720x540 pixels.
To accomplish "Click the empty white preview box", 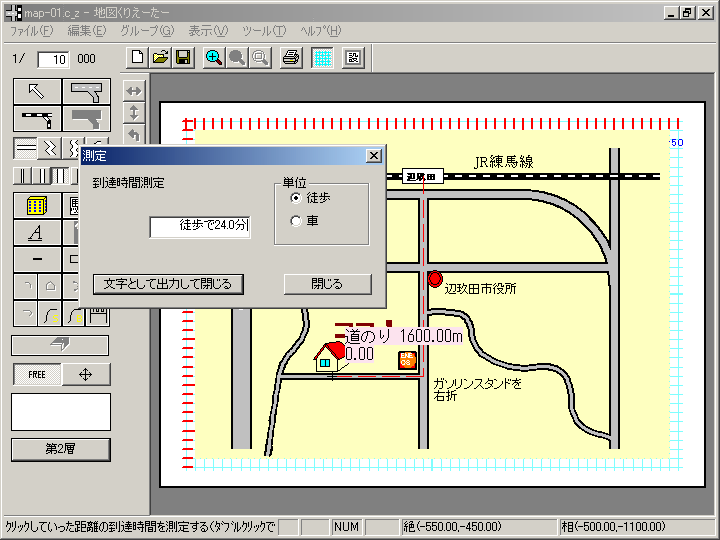I will (x=61, y=412).
